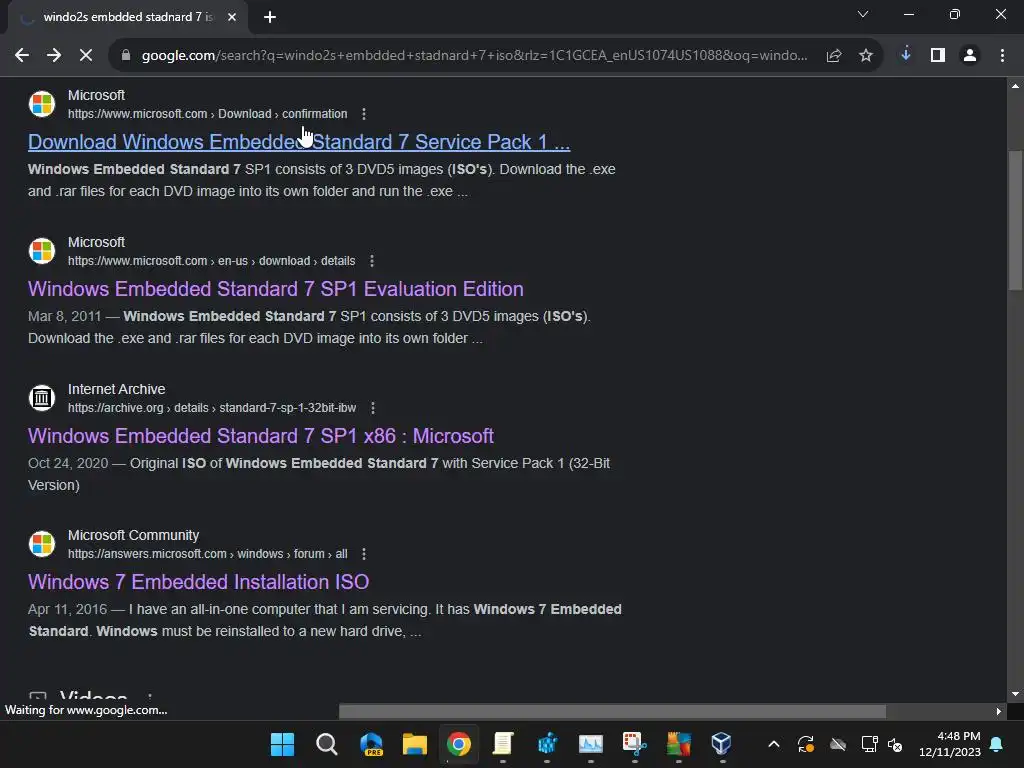The width and height of the screenshot is (1024, 768).
Task: Open the notepad scroll app in taskbar
Action: 503,744
